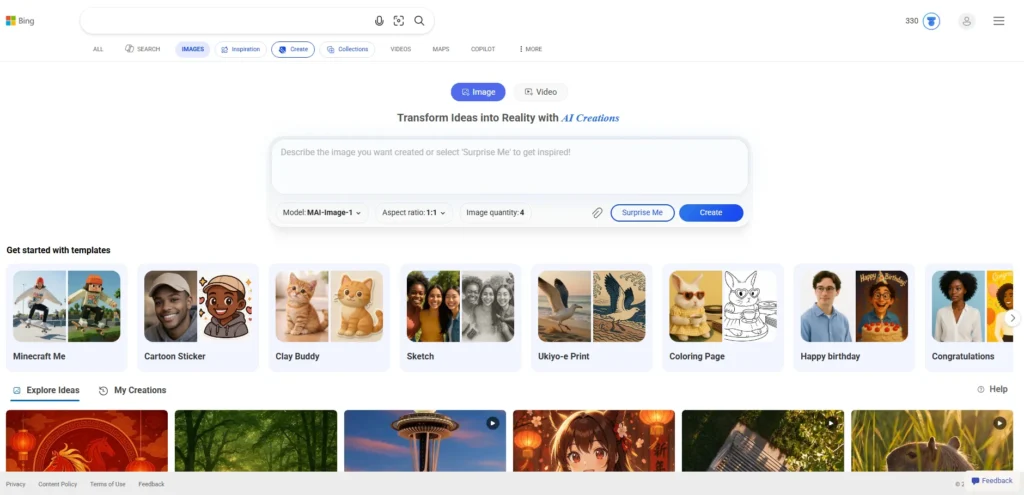Click the Help question icon
The image size is (1024, 495).
981,389
